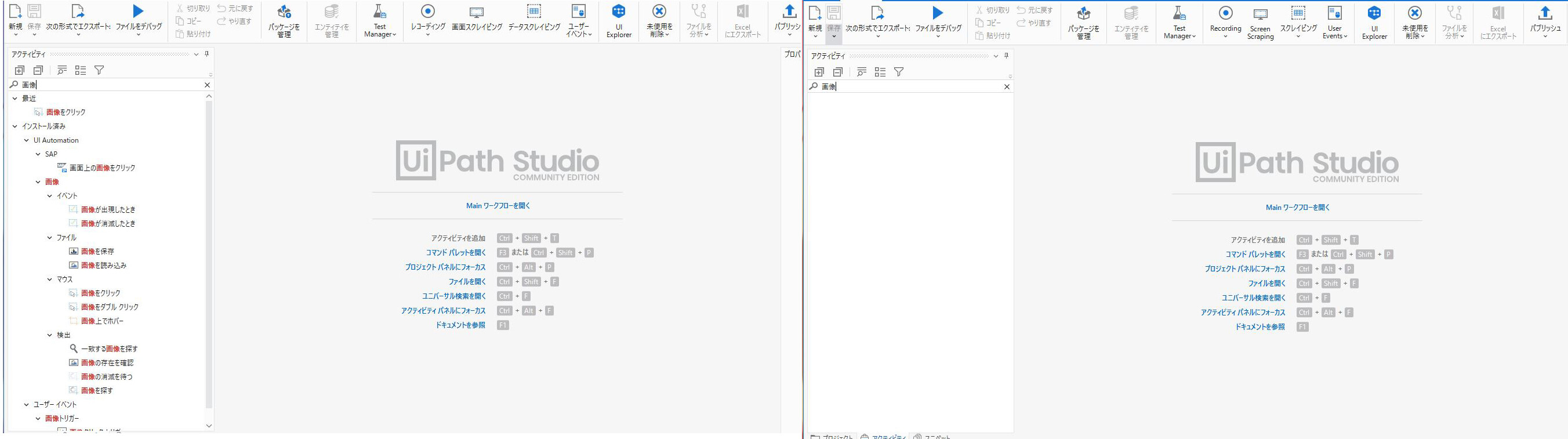
Task: Click ファイルを分析 in left window
Action: pos(698,21)
